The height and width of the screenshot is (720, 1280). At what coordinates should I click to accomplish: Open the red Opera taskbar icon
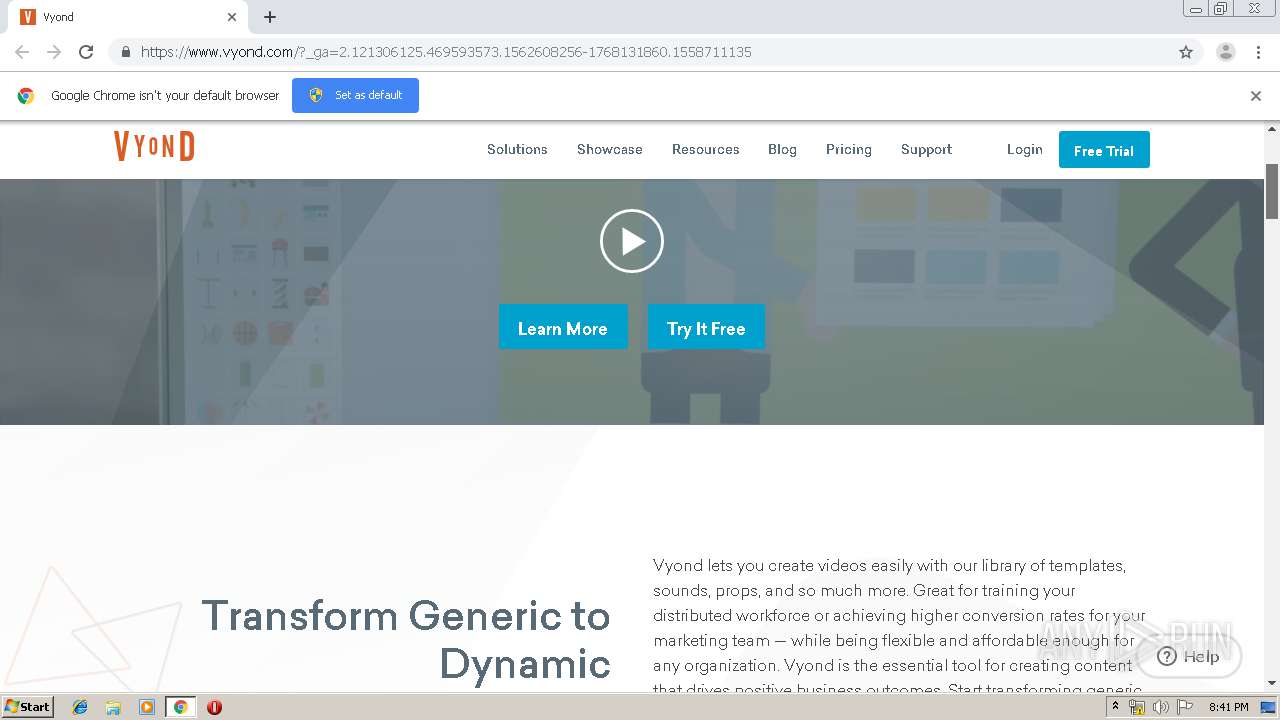click(x=214, y=707)
